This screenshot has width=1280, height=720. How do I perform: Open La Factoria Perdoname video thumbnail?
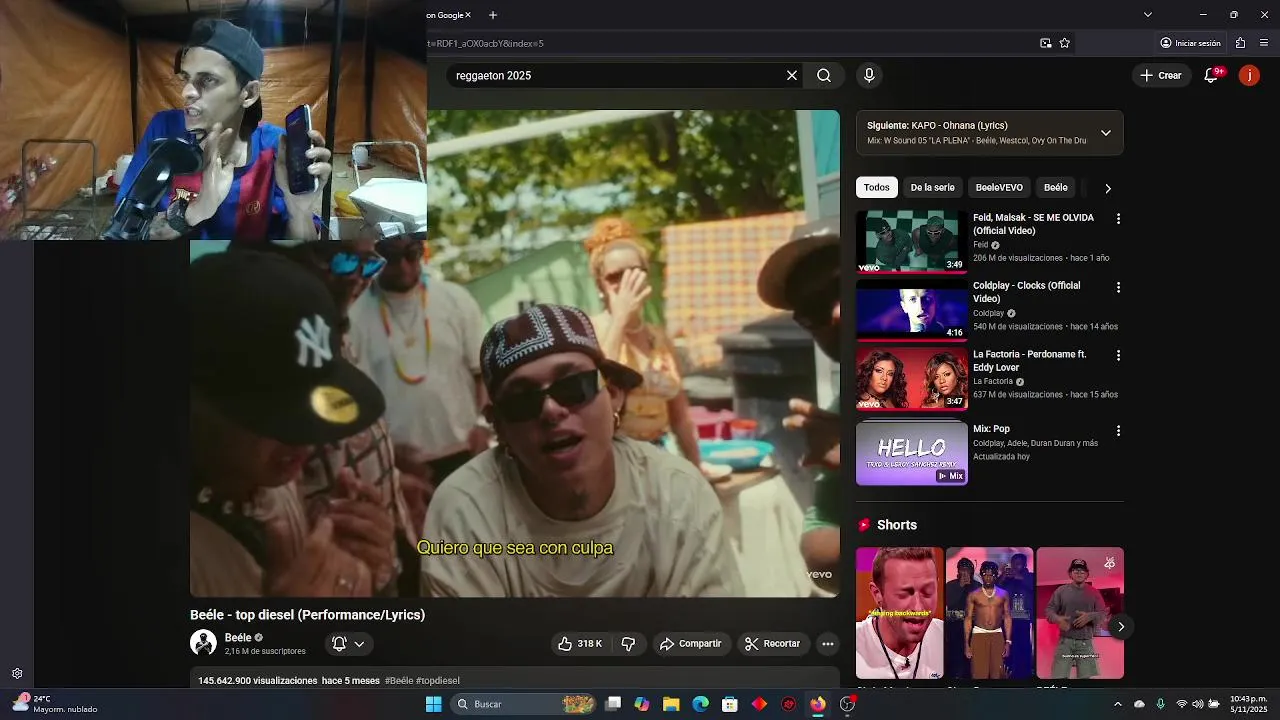pyautogui.click(x=911, y=378)
